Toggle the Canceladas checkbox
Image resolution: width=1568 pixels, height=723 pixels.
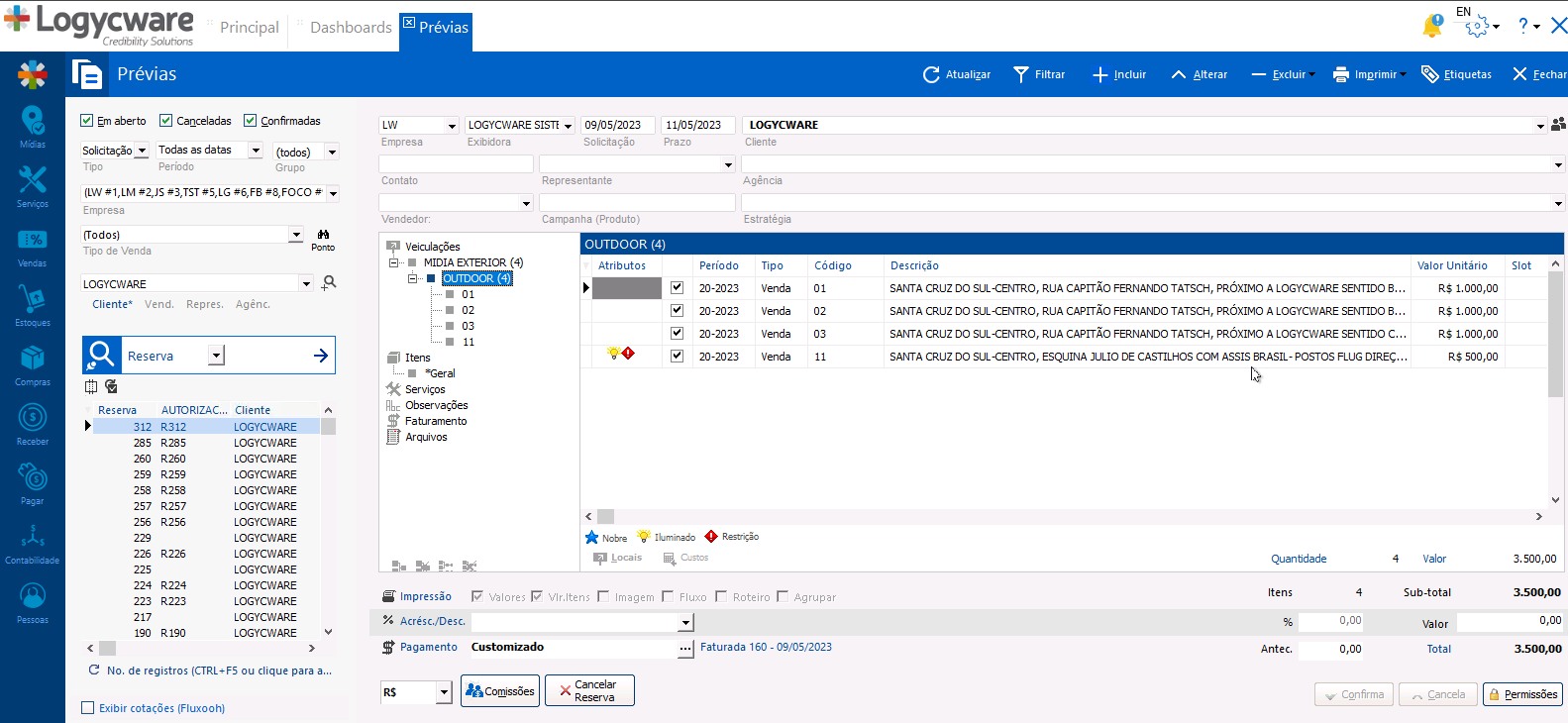point(166,121)
